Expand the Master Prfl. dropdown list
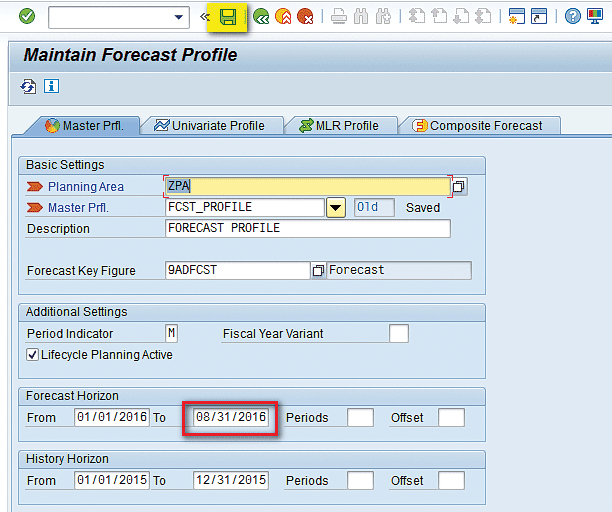 tap(336, 208)
